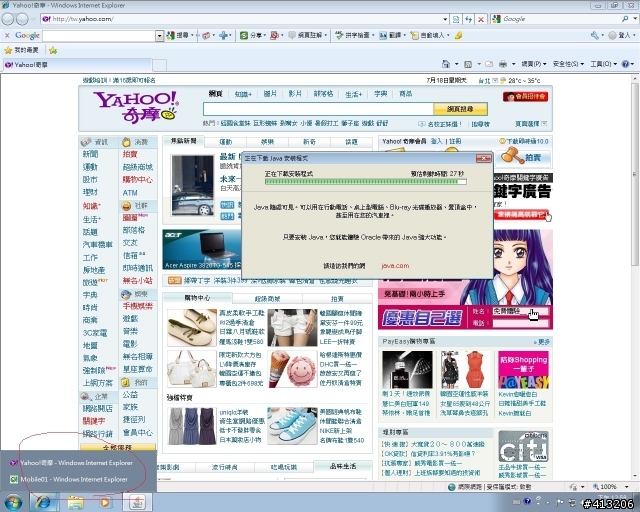Click the IE Back navigation button

click(x=8, y=19)
